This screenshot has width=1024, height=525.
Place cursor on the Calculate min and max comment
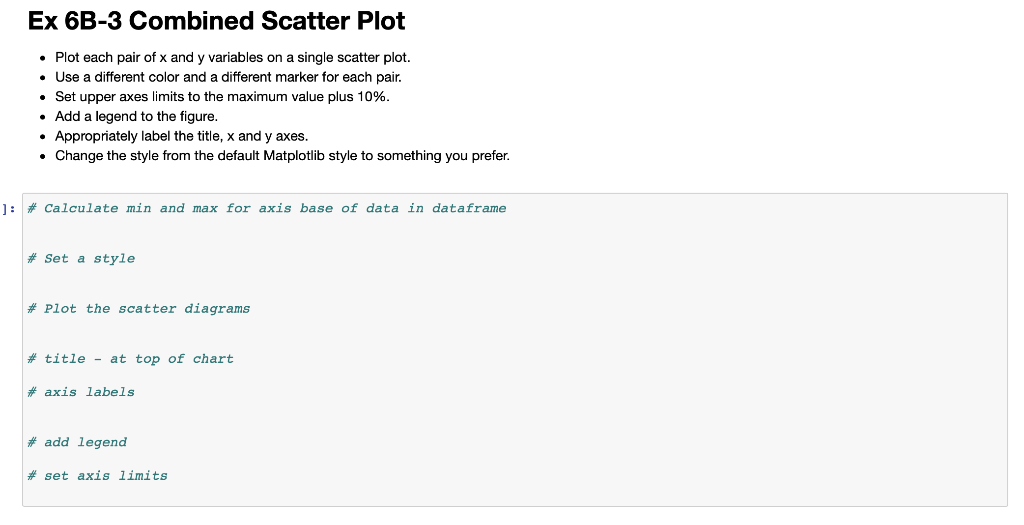267,208
